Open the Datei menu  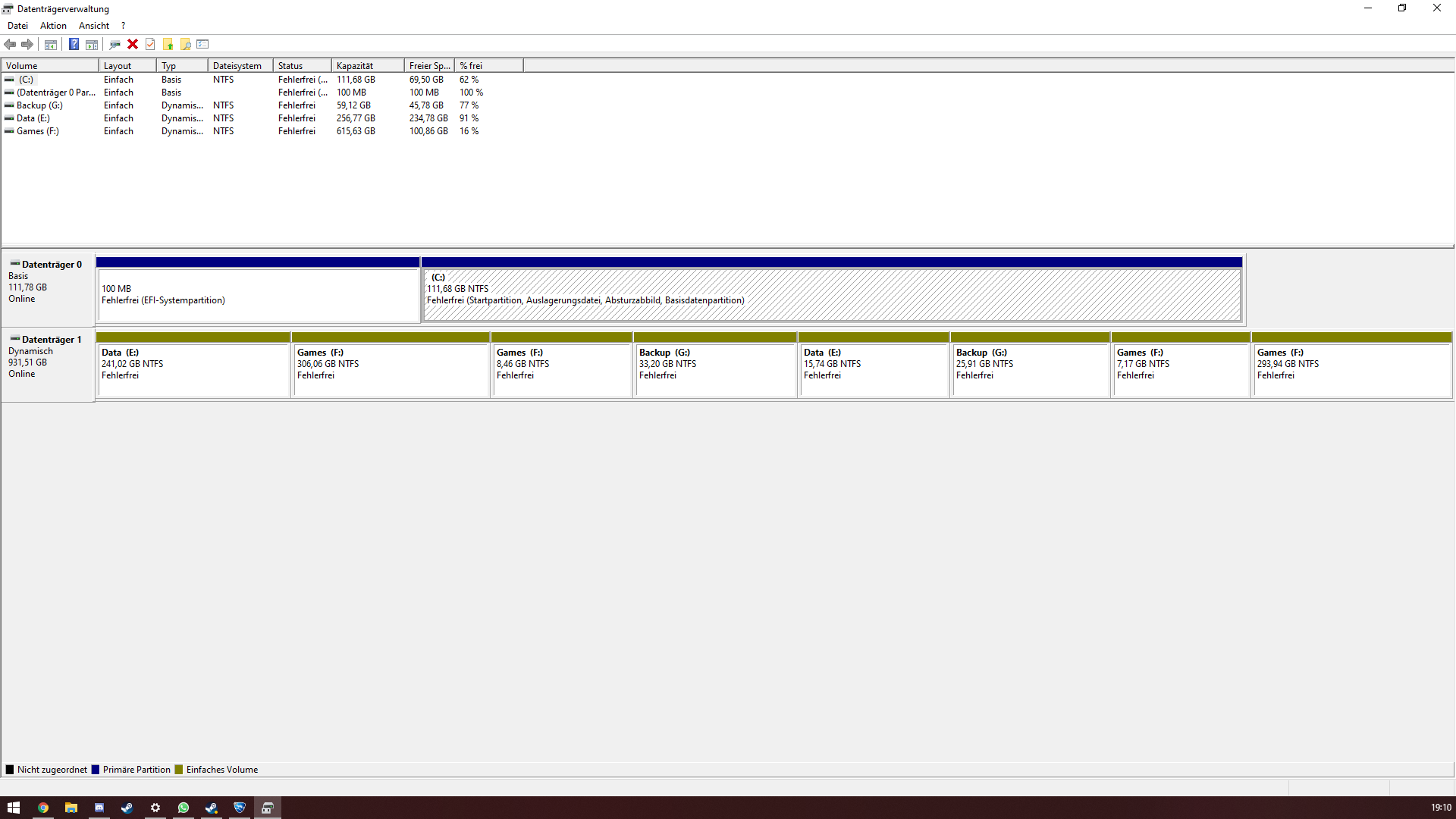pyautogui.click(x=17, y=26)
